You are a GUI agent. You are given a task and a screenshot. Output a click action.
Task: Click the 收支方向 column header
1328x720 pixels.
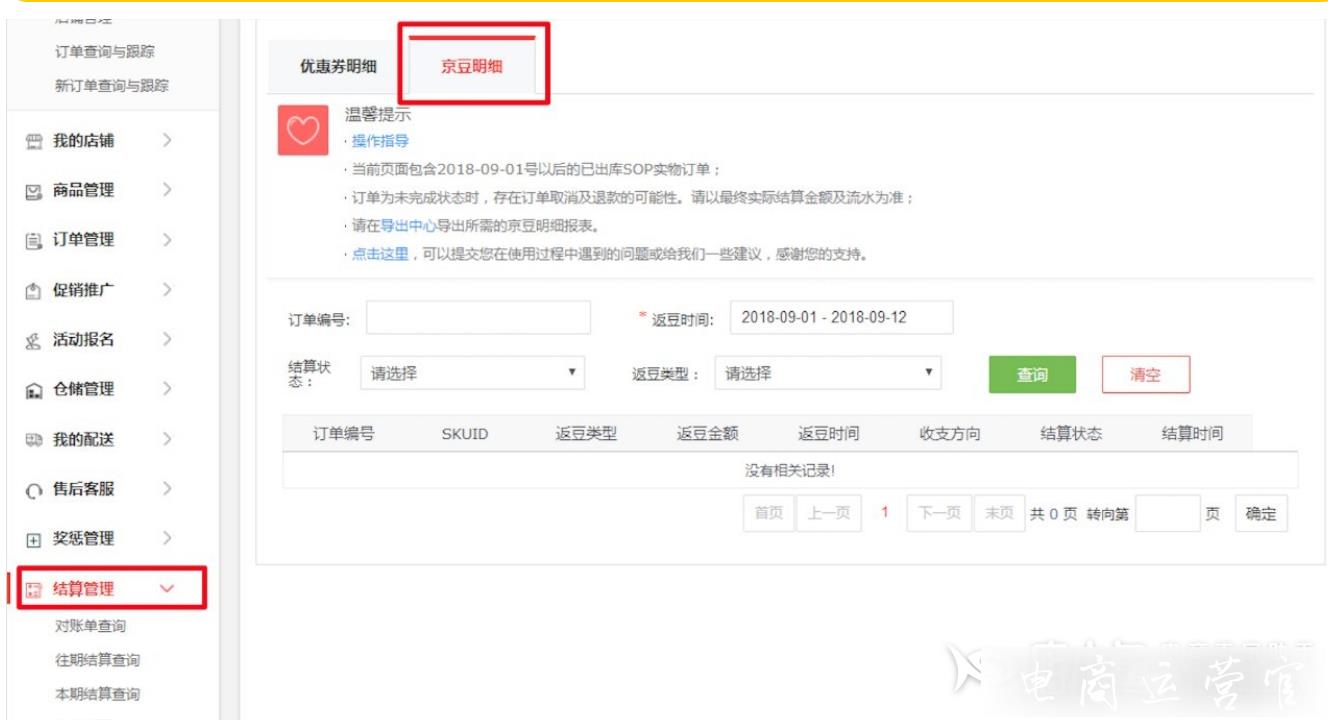click(x=949, y=434)
